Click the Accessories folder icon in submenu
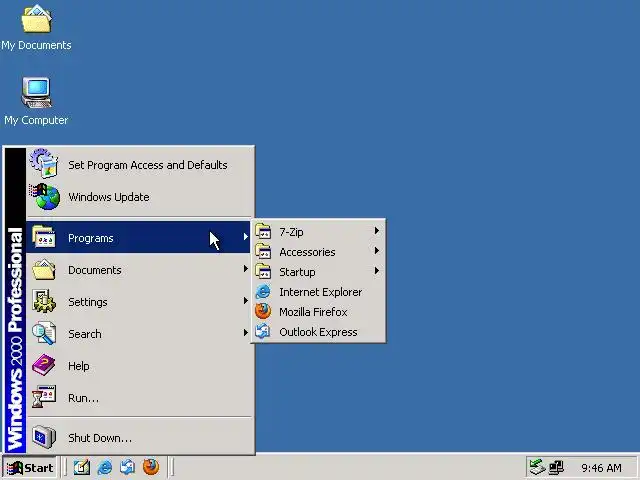Viewport: 640px width, 480px height. click(263, 252)
